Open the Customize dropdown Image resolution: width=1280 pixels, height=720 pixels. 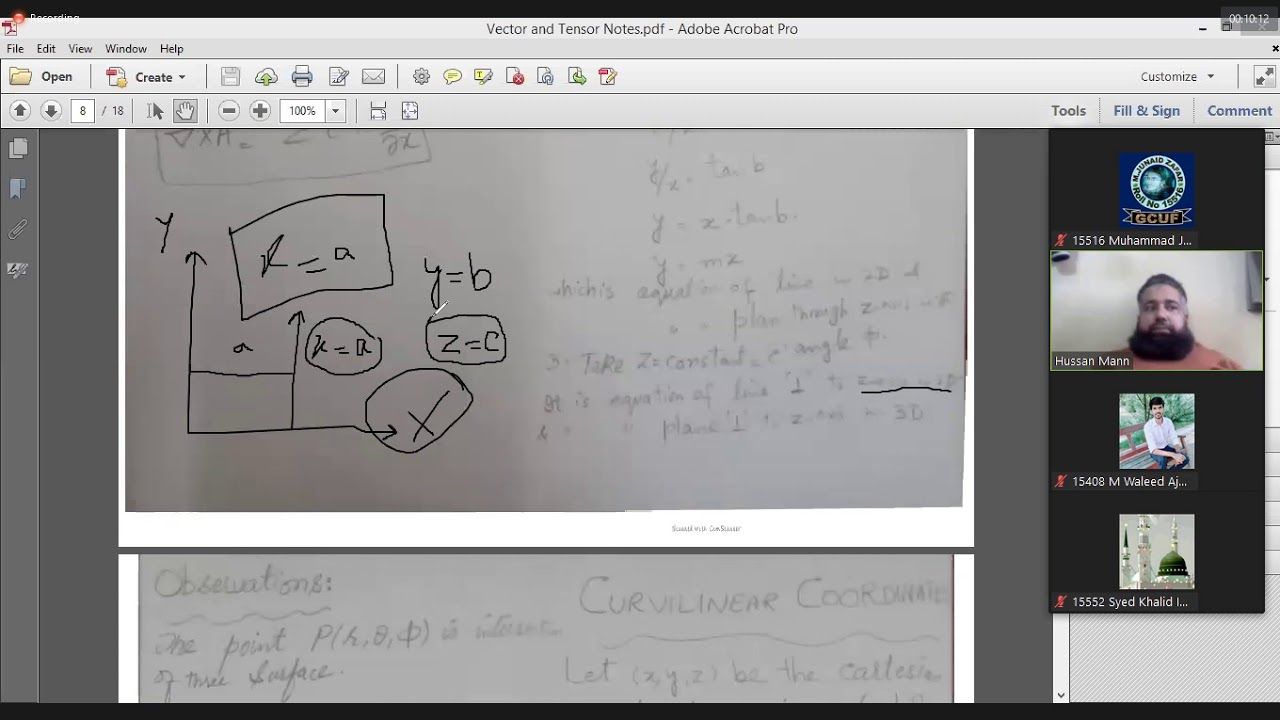[x=1177, y=77]
